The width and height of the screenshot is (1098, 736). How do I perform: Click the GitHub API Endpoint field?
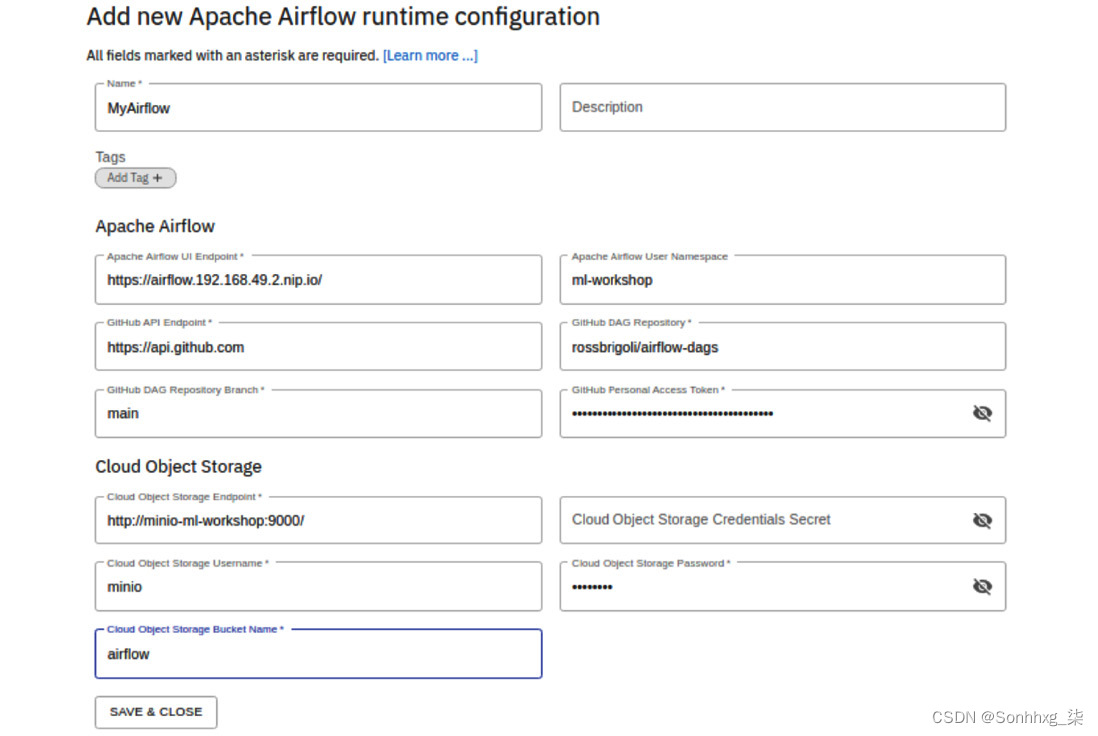click(318, 347)
